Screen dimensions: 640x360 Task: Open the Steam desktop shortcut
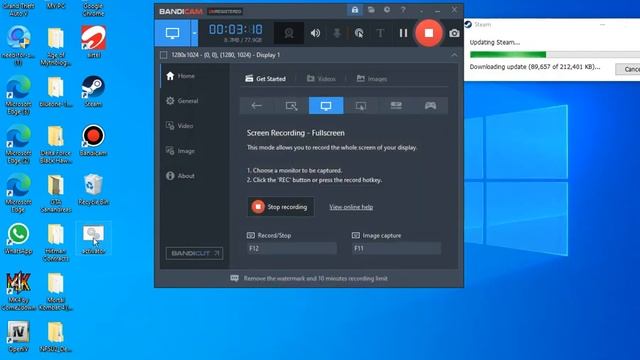(93, 91)
